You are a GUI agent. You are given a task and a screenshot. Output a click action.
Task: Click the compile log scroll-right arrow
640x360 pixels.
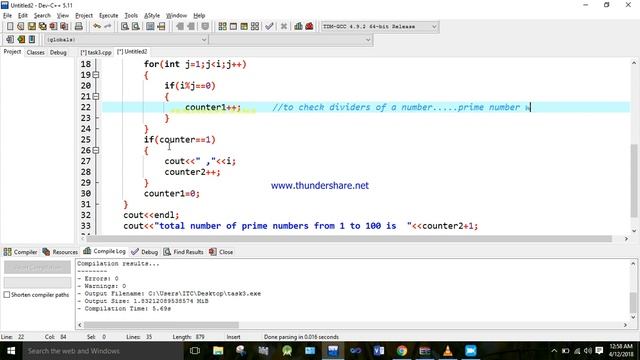pos(625,325)
